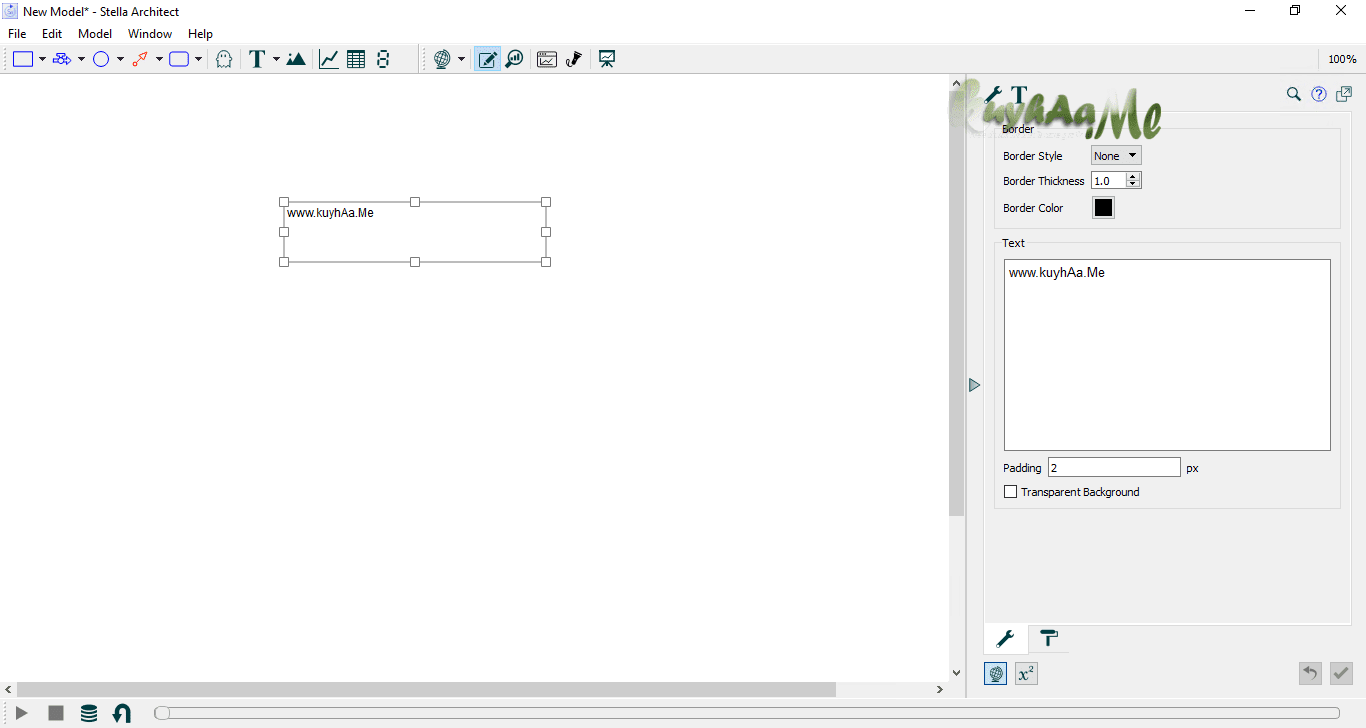Select the Graphics image tool
1366x728 pixels.
296,60
